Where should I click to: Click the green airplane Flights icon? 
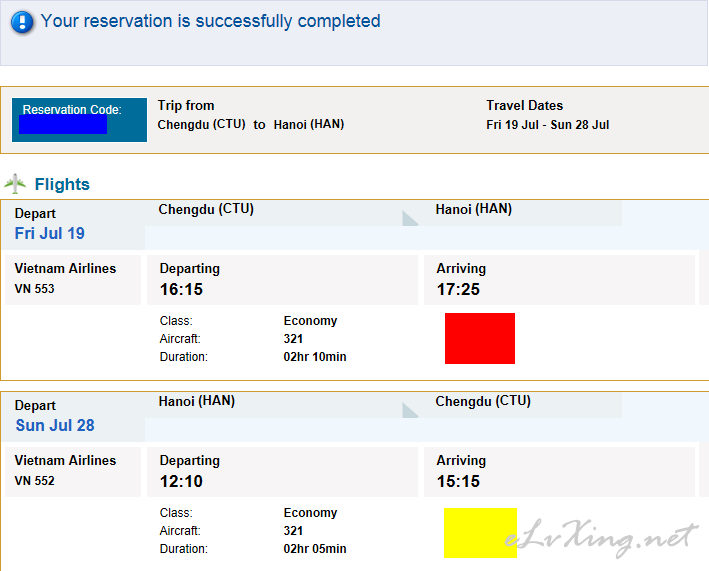coord(15,184)
